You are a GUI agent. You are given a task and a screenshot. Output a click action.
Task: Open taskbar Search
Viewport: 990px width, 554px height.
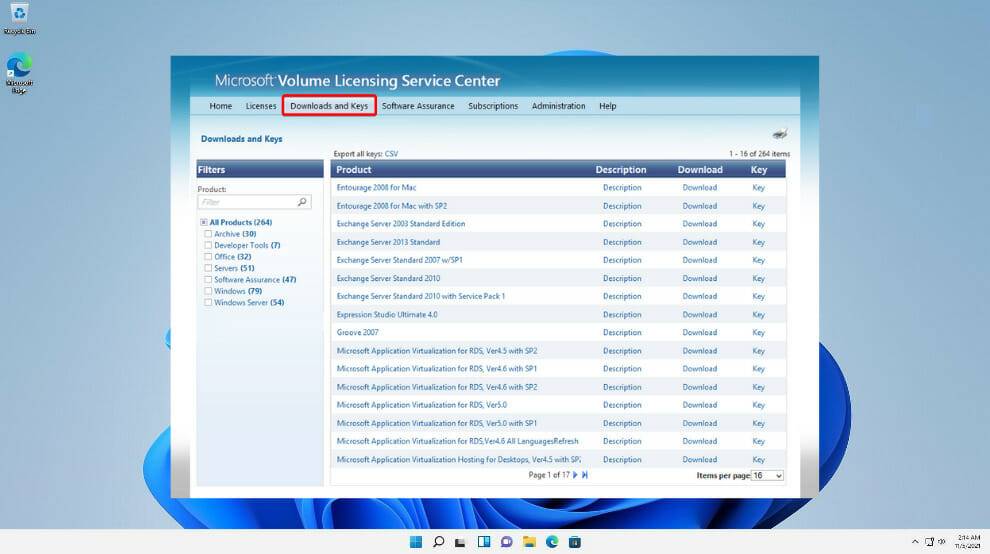pos(438,542)
